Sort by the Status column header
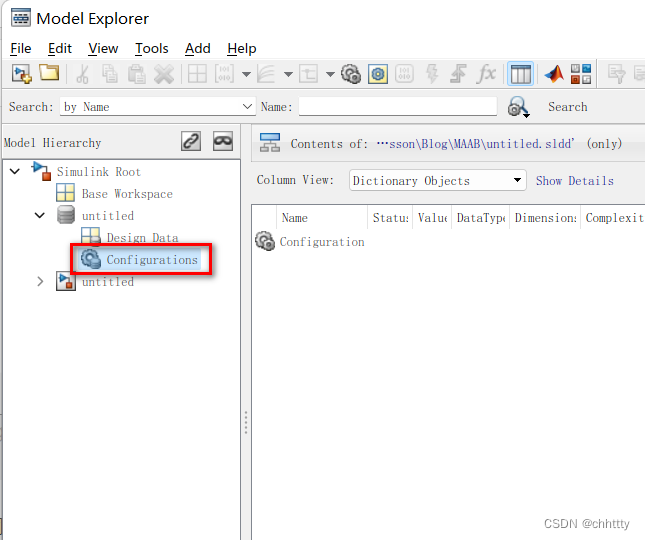The height and width of the screenshot is (540, 645). point(390,217)
